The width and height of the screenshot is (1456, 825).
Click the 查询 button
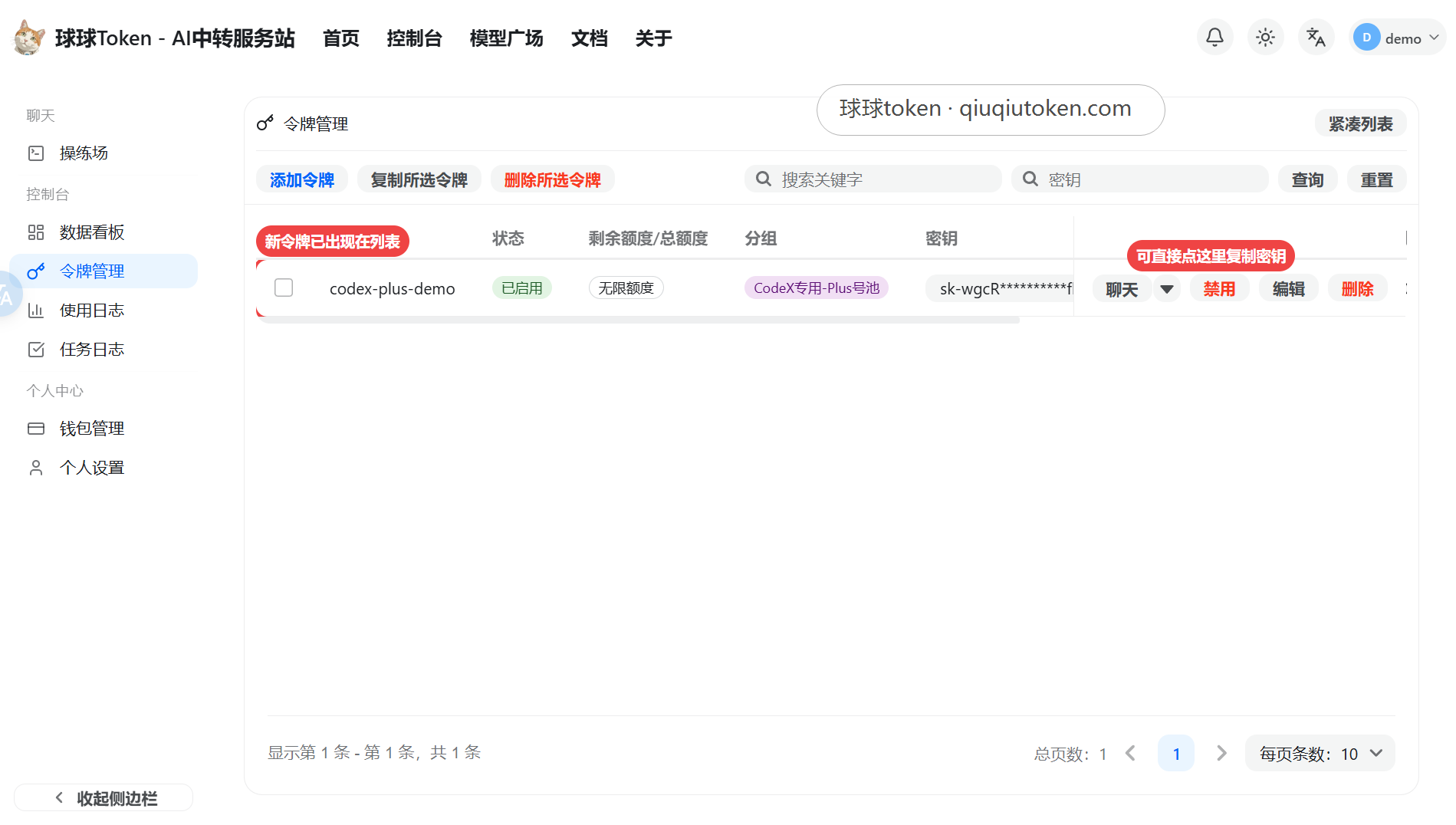[x=1307, y=179]
